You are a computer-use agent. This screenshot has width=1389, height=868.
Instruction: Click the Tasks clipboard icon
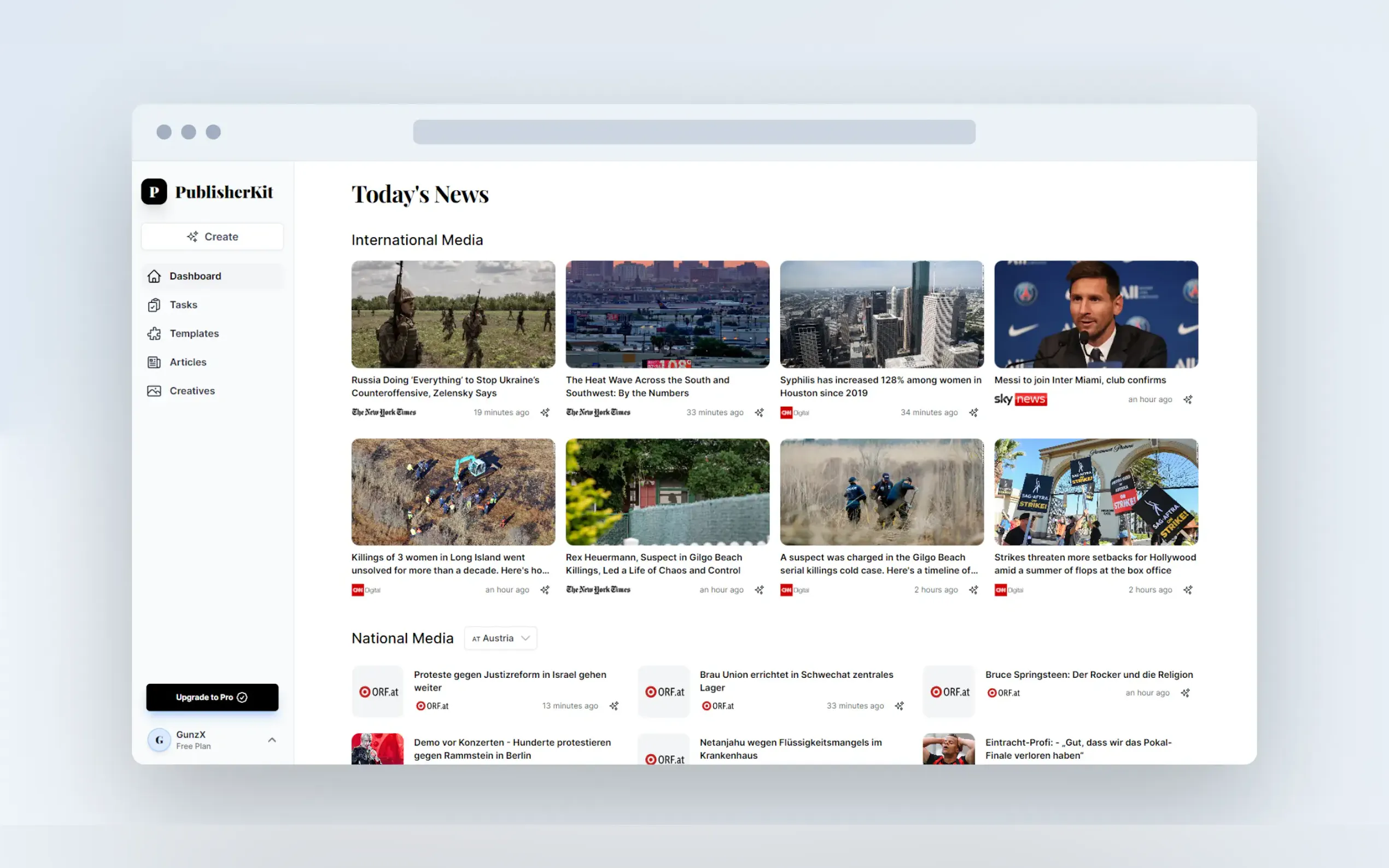point(154,305)
